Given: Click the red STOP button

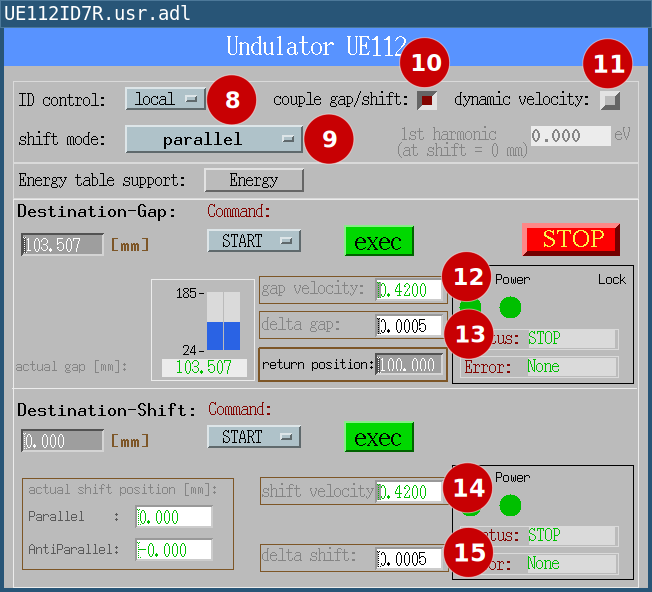Looking at the screenshot, I should pos(572,239).
